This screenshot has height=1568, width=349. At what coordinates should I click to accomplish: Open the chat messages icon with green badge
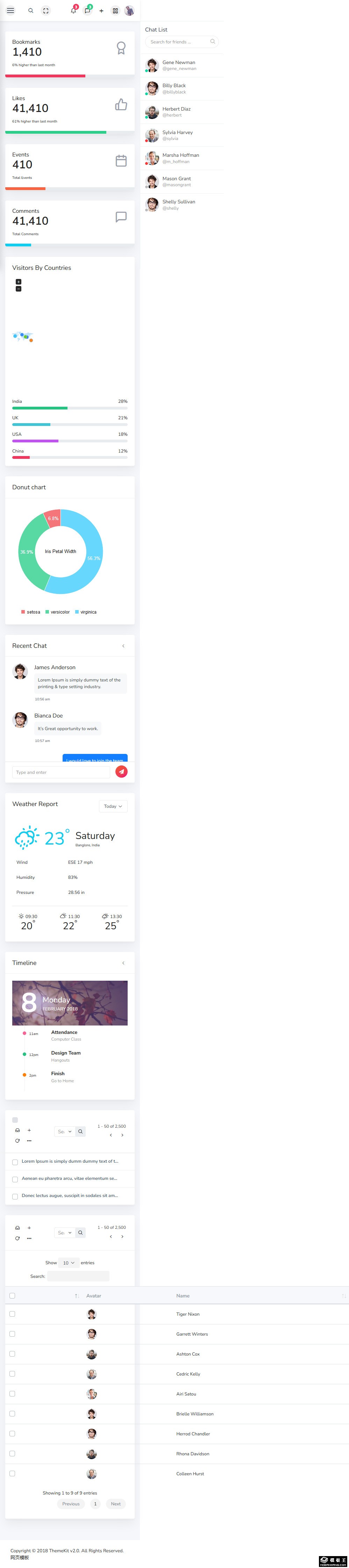(x=87, y=10)
